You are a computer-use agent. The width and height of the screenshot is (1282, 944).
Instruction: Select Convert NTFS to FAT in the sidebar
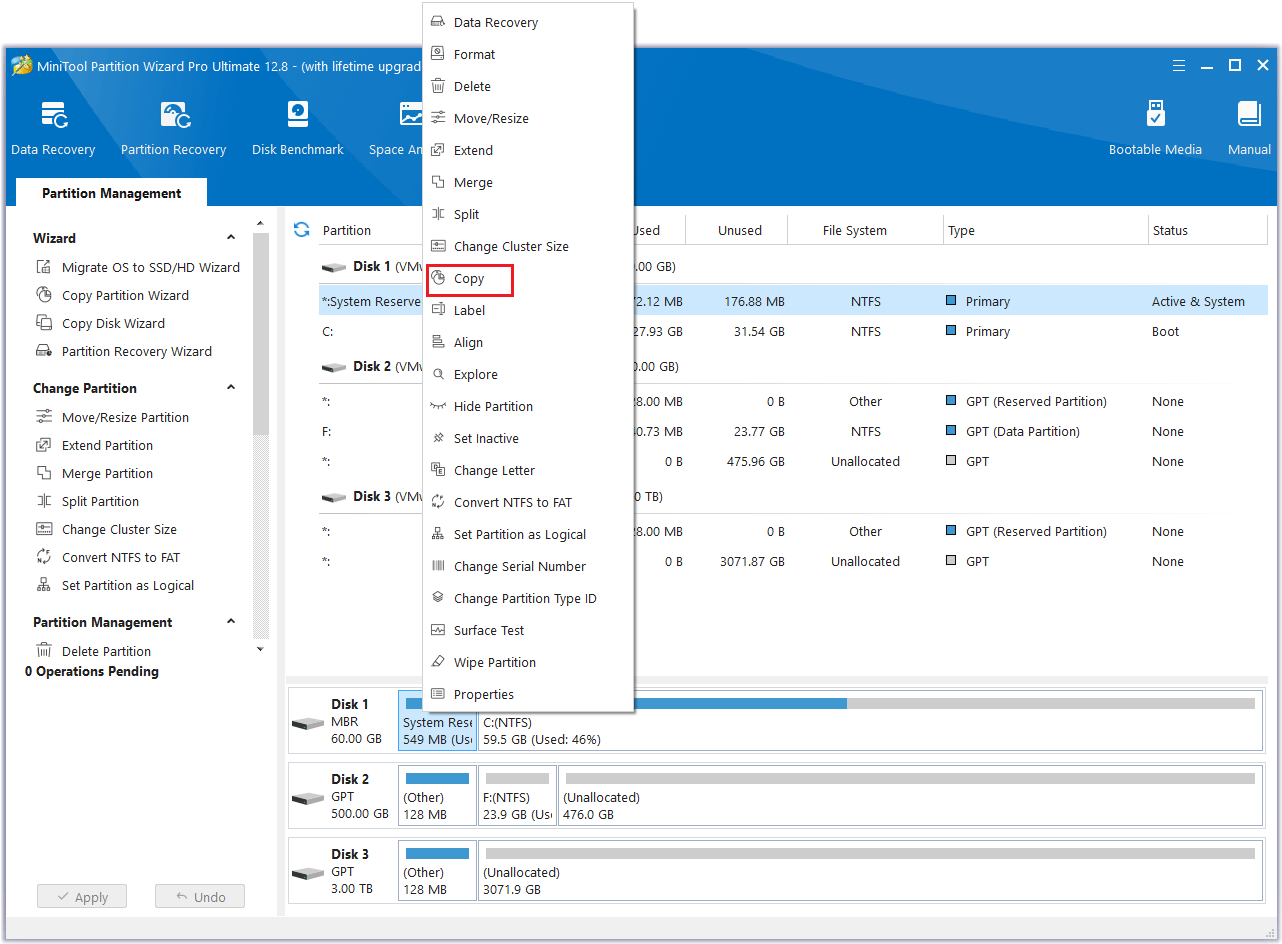pyautogui.click(x=108, y=557)
